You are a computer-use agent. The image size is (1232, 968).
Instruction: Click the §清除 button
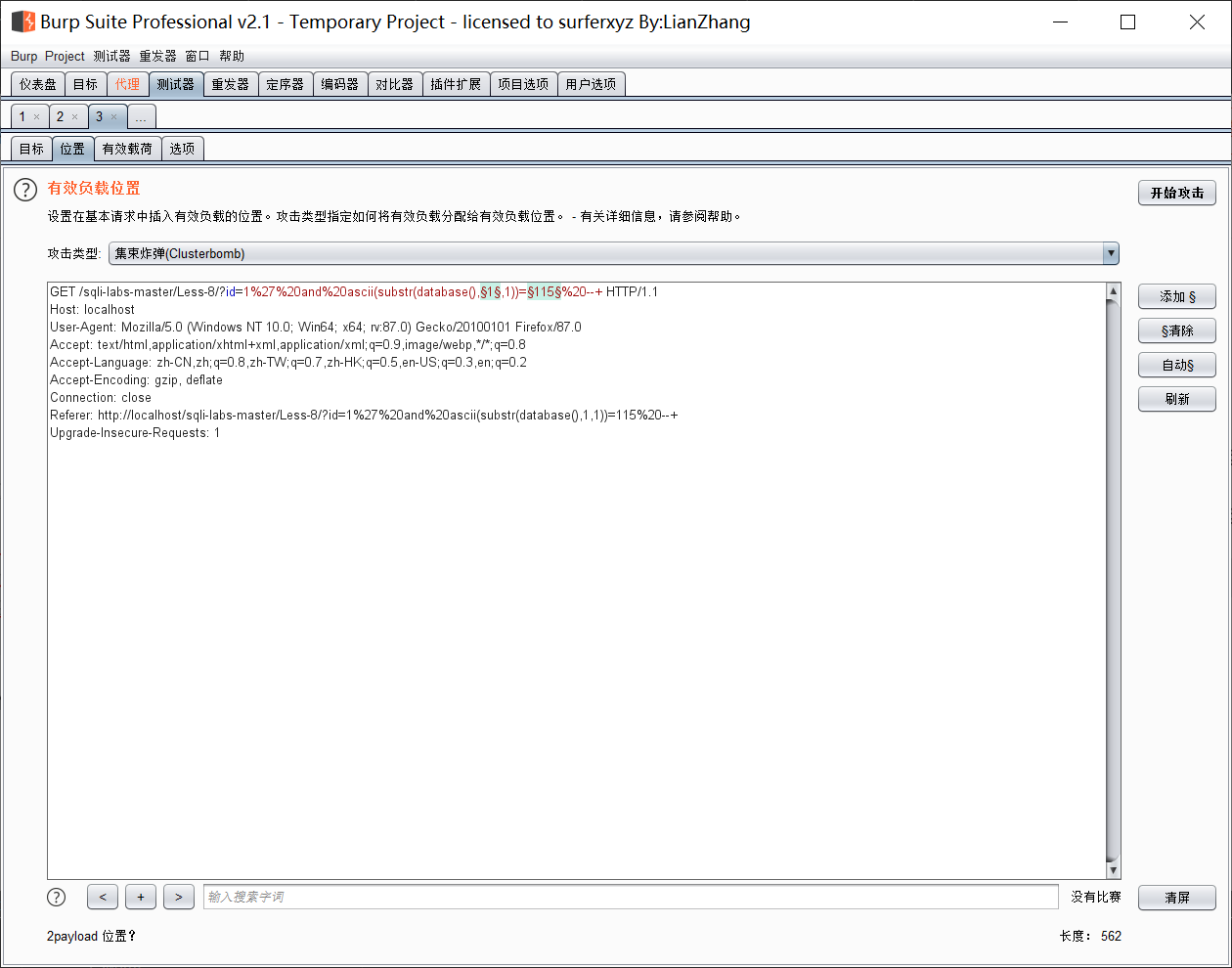tap(1177, 330)
